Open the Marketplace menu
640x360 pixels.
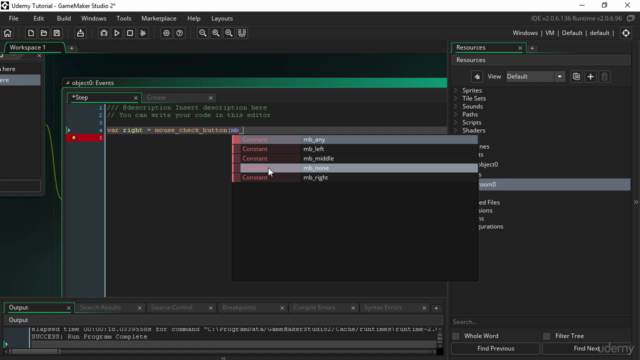point(159,18)
